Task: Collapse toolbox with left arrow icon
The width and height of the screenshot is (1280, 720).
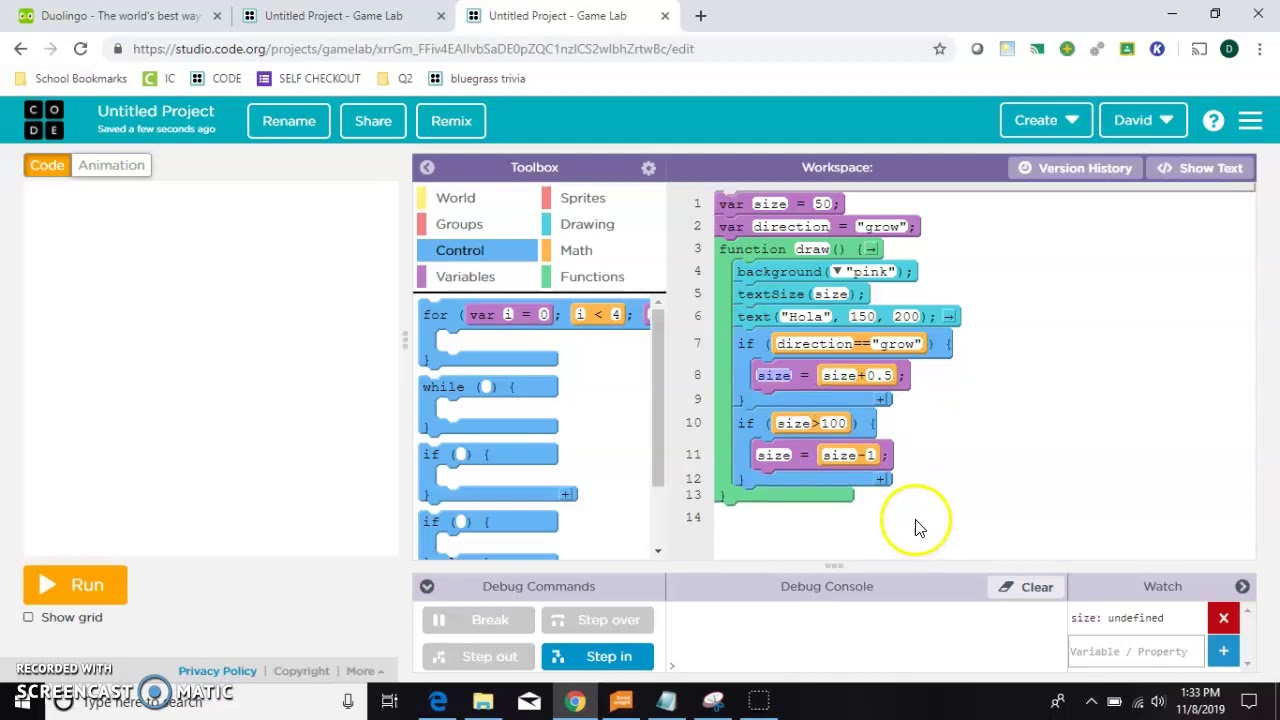Action: coord(427,168)
